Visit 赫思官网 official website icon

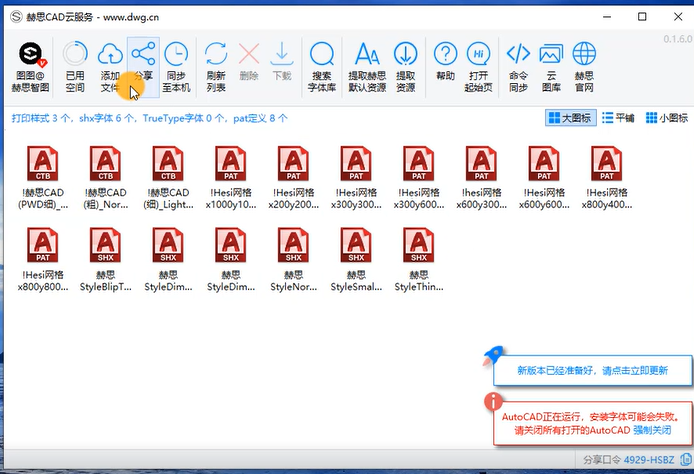(584, 66)
